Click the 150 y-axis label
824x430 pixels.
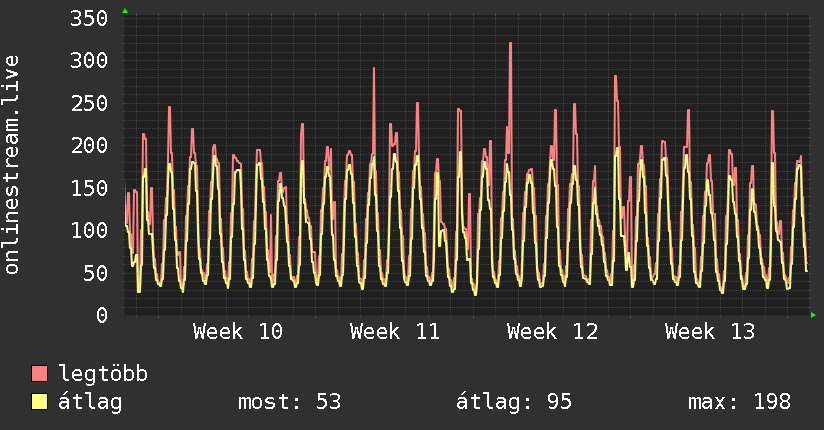click(x=89, y=188)
